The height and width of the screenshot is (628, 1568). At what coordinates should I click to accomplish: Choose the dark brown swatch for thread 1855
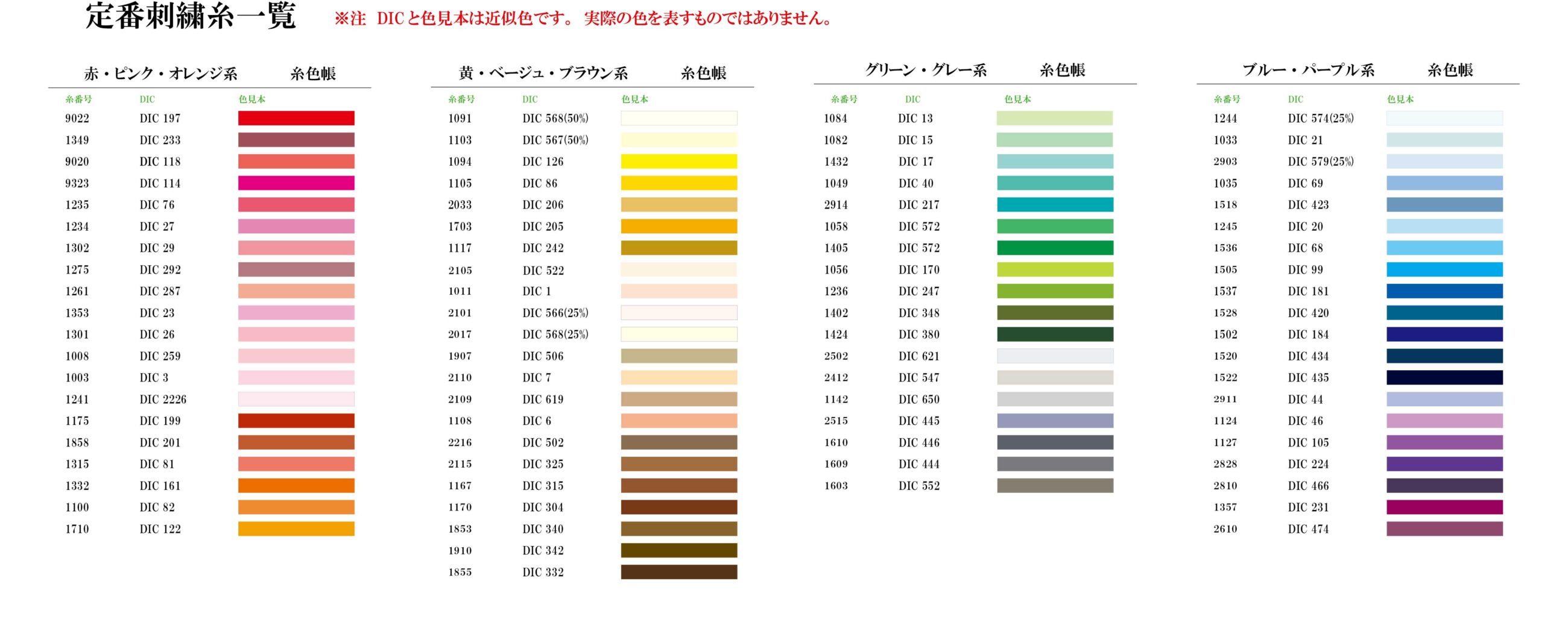[678, 572]
